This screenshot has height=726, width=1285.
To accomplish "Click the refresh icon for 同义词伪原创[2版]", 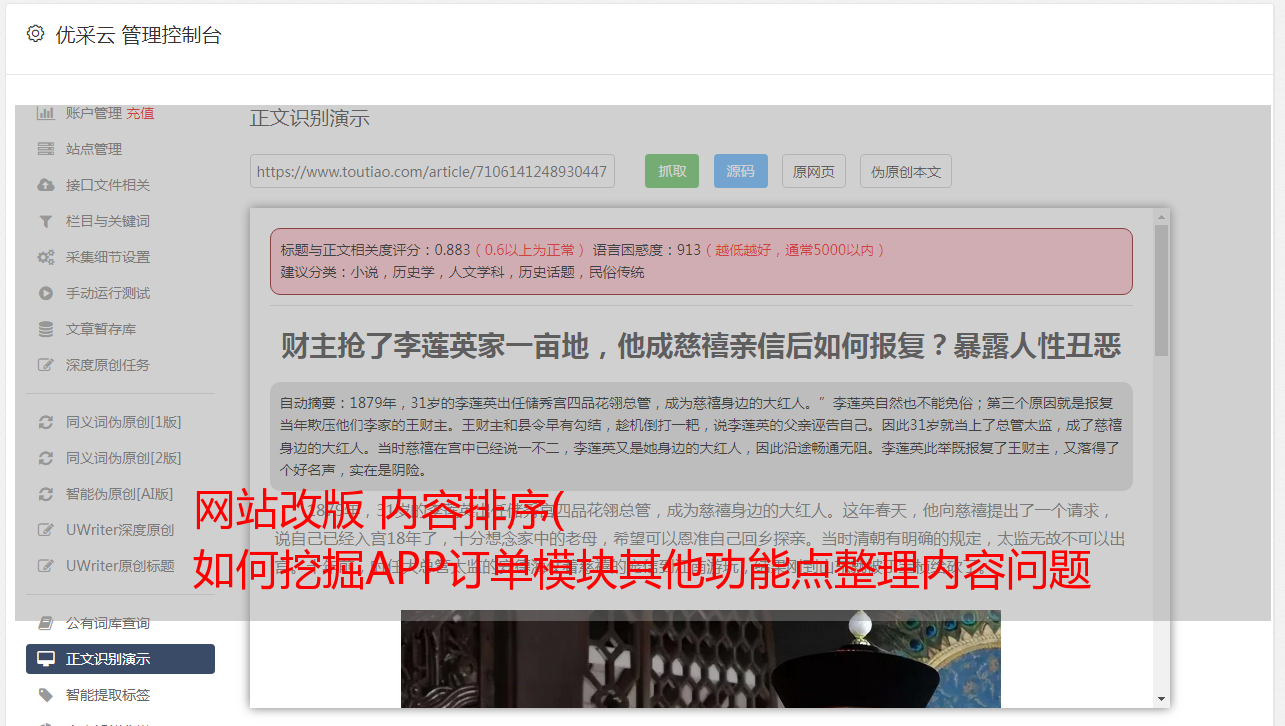I will pos(46,458).
